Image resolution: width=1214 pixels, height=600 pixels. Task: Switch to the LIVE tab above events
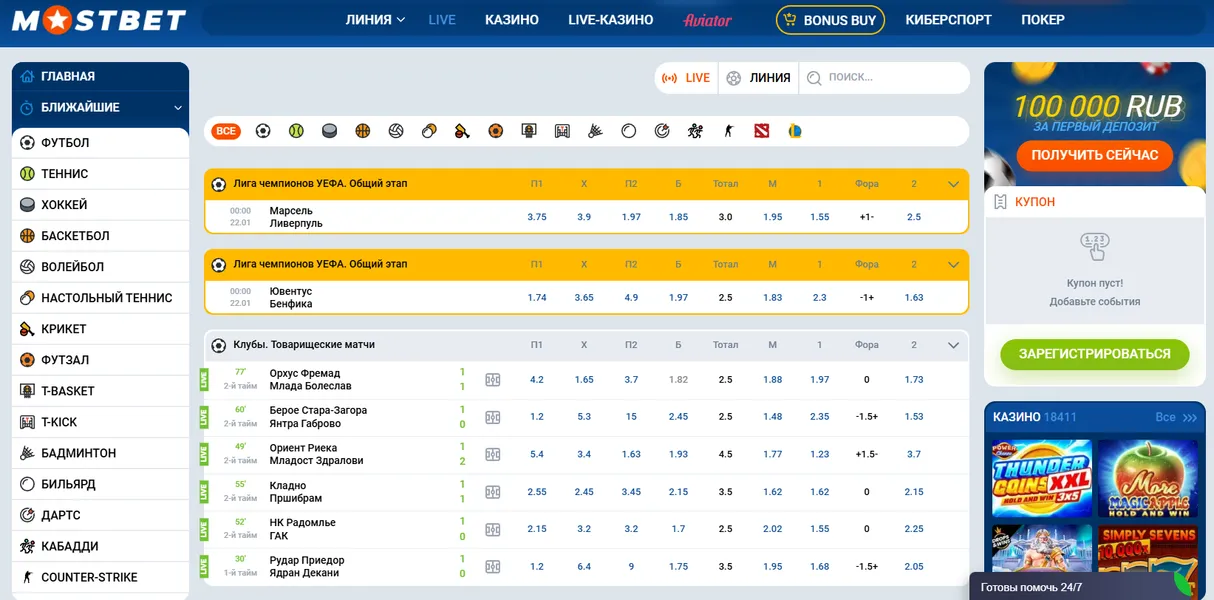686,77
